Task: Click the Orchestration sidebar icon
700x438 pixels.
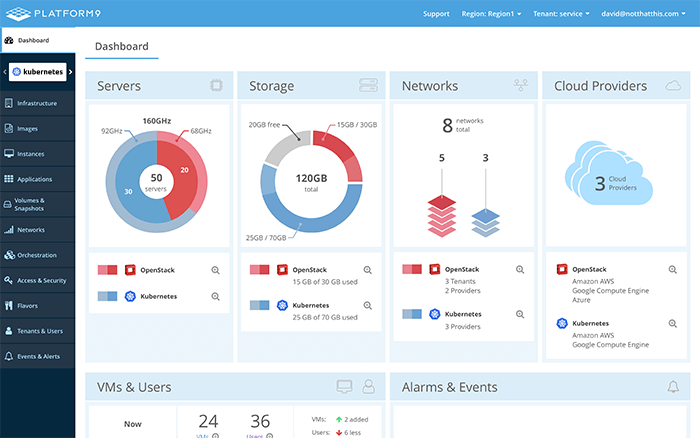Action: point(9,255)
